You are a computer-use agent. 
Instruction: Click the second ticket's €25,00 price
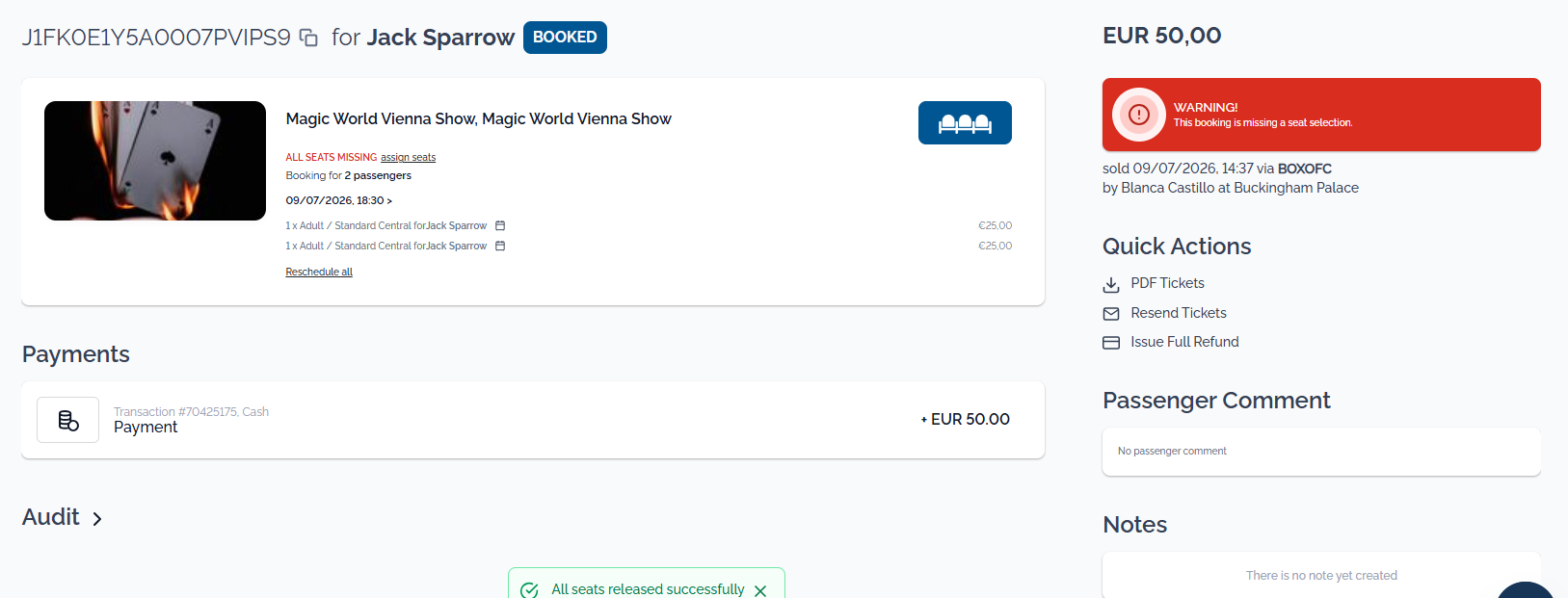click(995, 246)
